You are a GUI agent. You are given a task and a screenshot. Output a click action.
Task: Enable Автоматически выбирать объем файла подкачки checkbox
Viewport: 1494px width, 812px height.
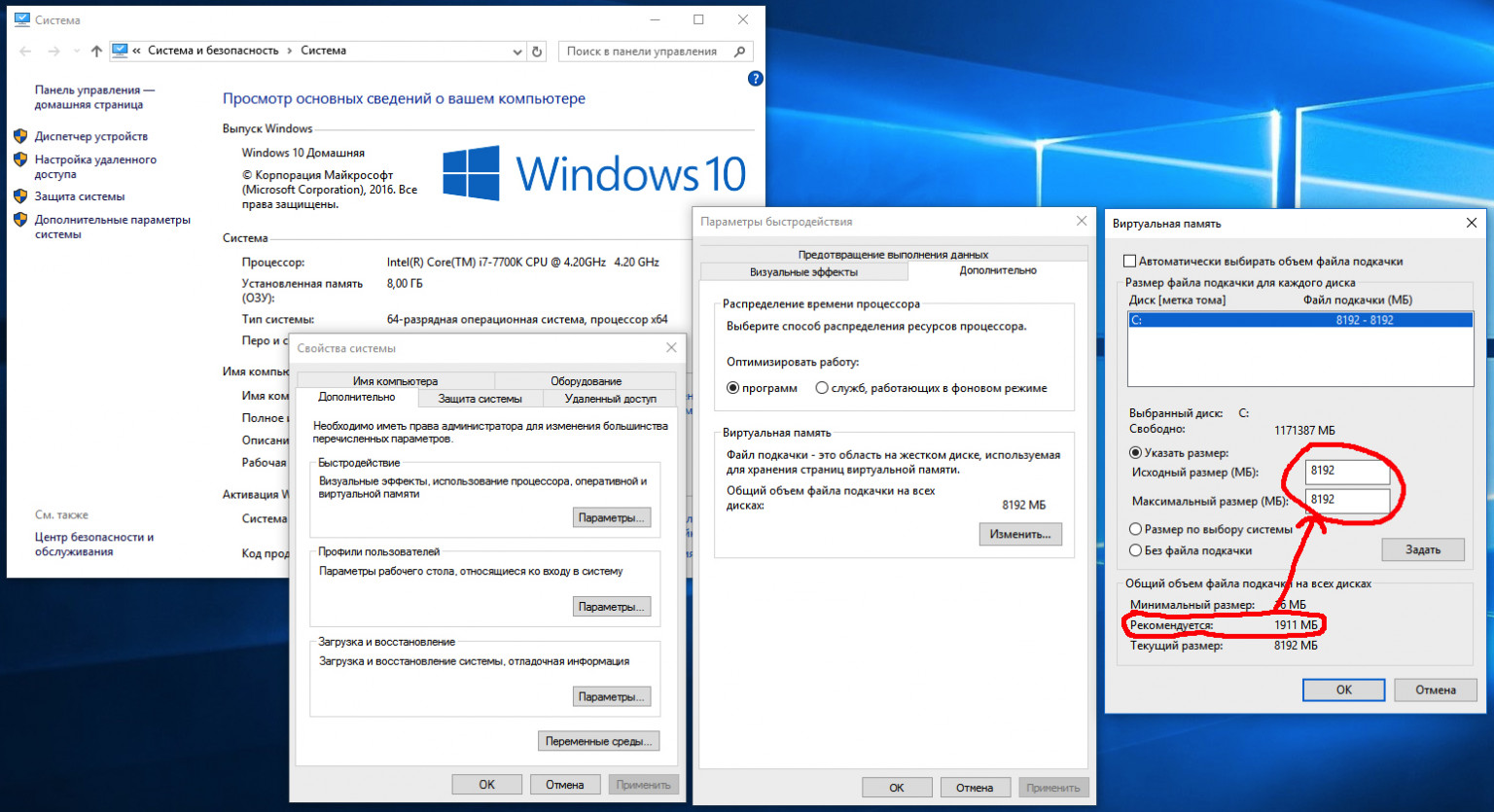tap(1130, 262)
